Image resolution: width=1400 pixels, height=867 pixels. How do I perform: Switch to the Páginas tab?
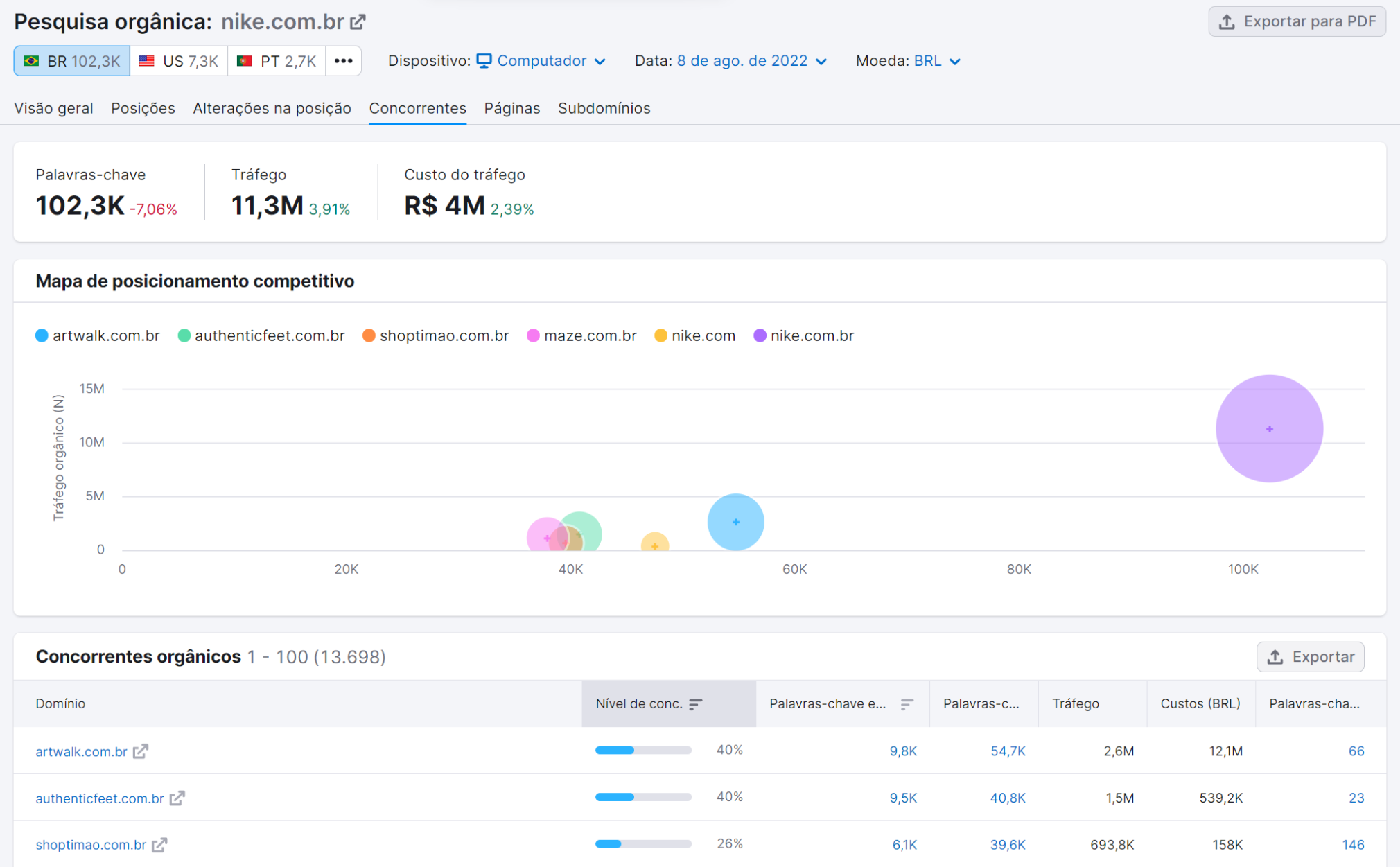point(511,108)
